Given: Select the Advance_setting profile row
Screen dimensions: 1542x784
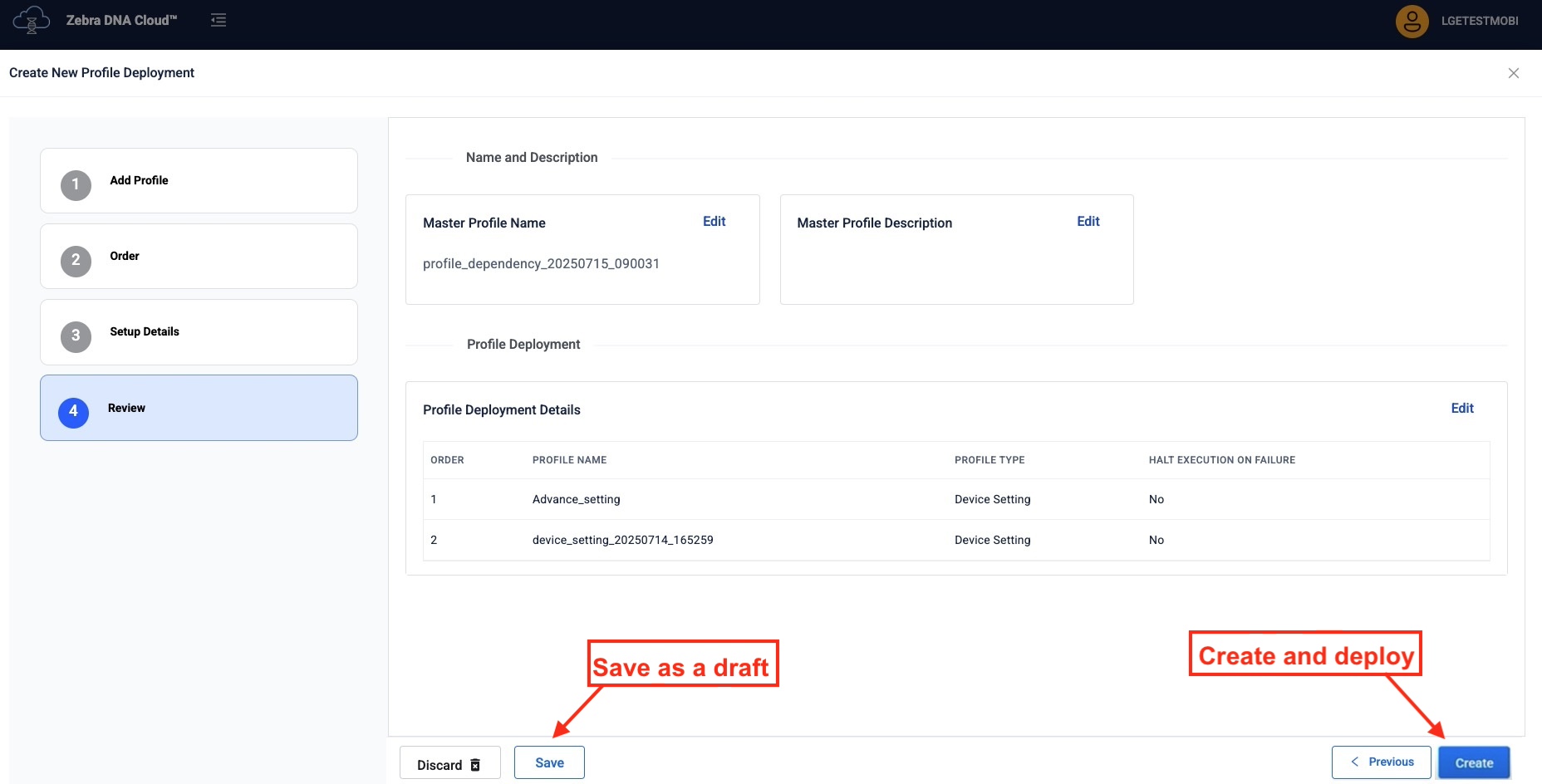Looking at the screenshot, I should point(576,499).
